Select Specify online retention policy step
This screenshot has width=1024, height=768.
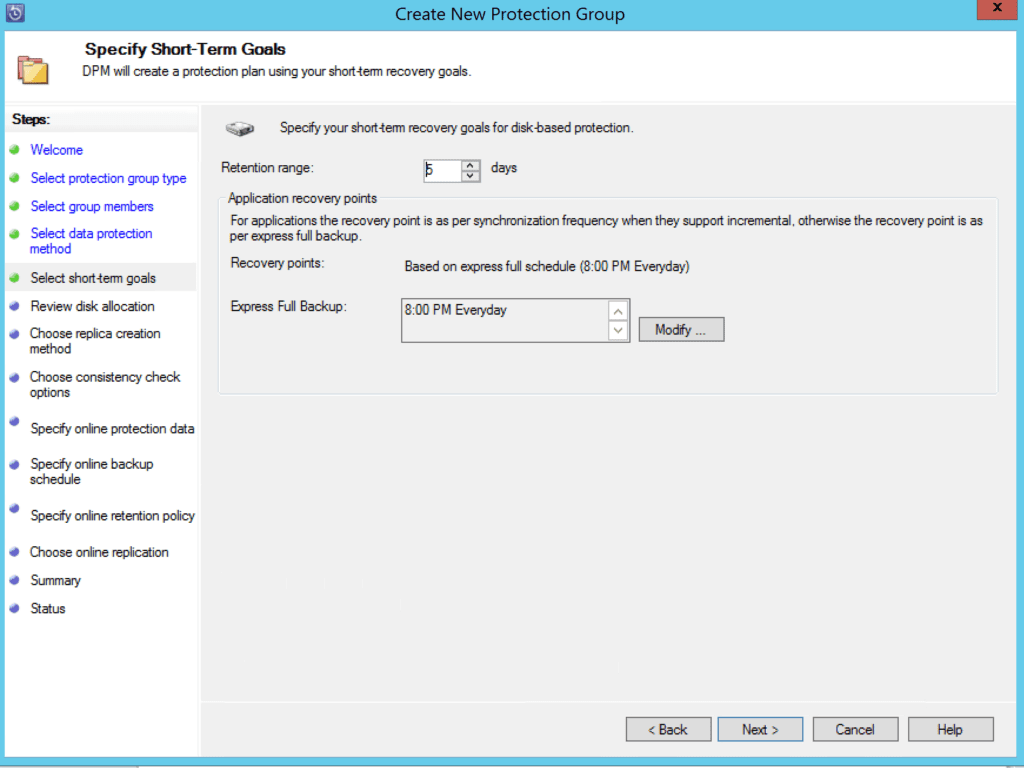point(112,515)
